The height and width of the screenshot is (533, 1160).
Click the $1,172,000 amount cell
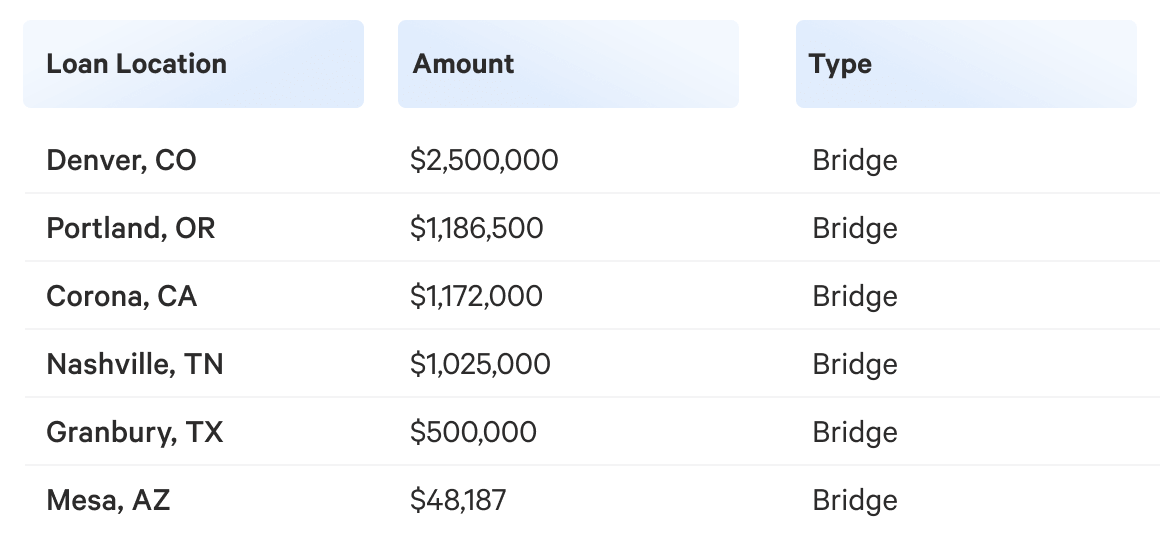click(x=476, y=296)
